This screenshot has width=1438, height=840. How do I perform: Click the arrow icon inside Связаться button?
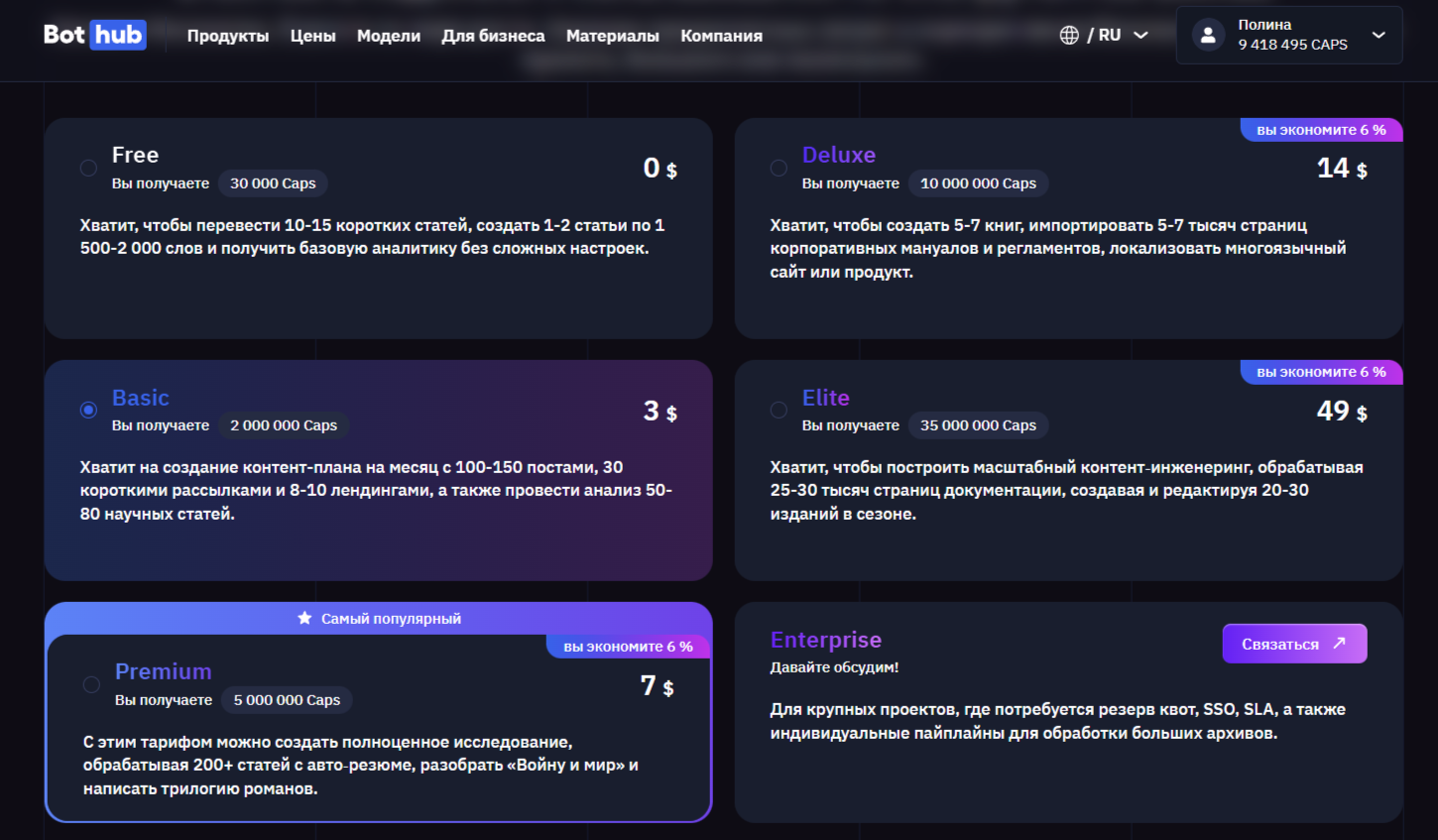1338,643
